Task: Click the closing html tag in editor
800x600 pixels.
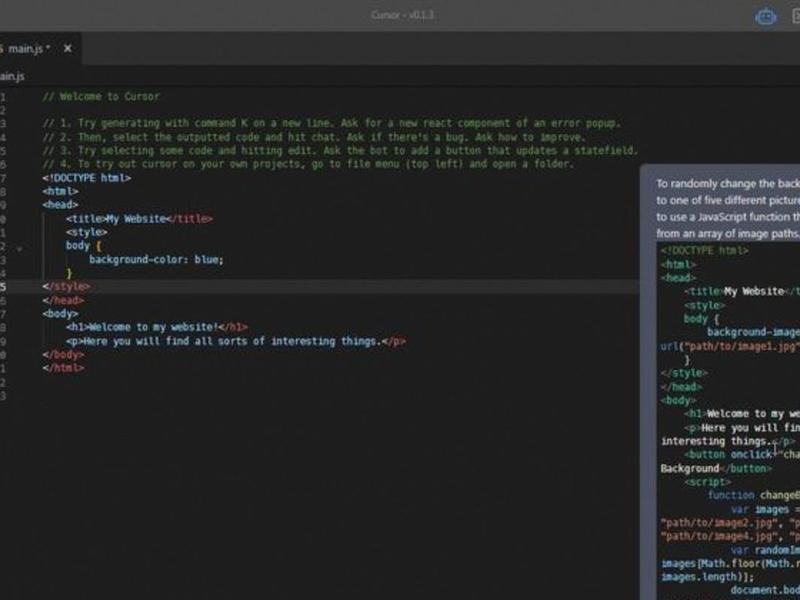Action: click(63, 368)
